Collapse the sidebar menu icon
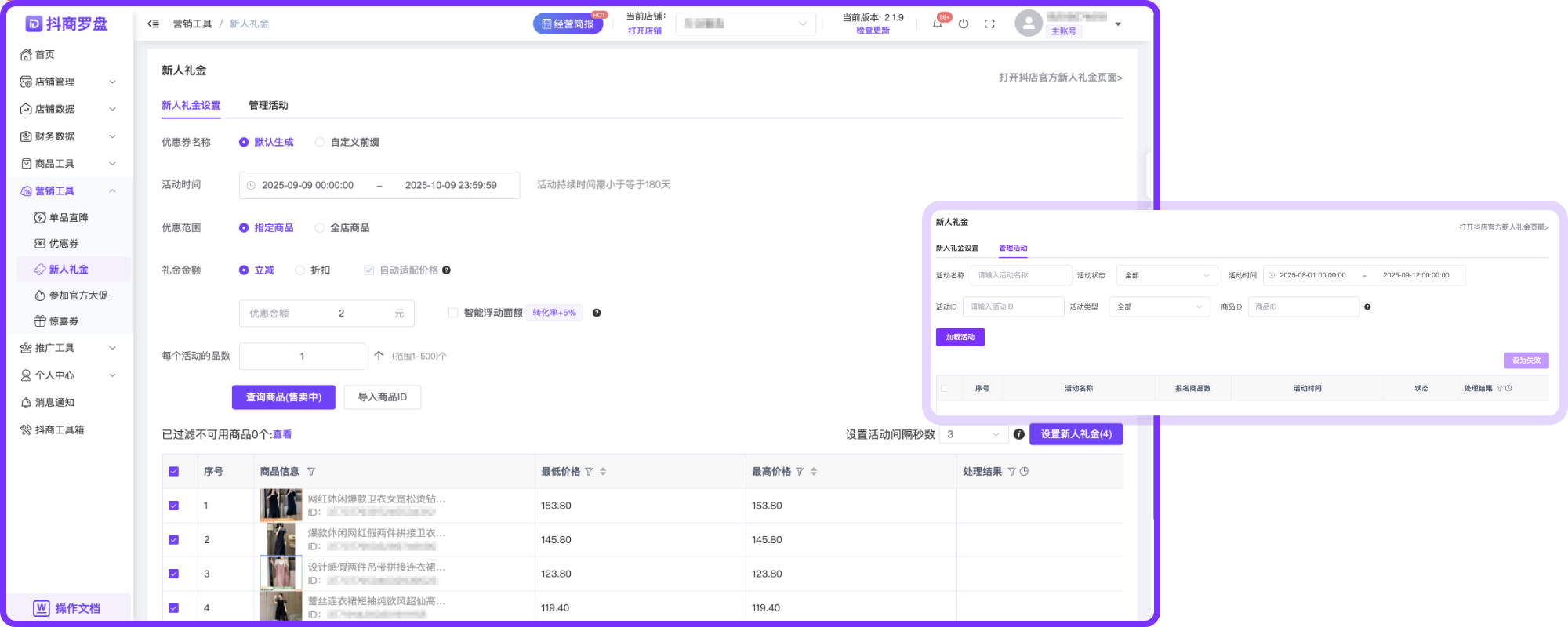Screen dimensions: 1568x627 (153, 24)
